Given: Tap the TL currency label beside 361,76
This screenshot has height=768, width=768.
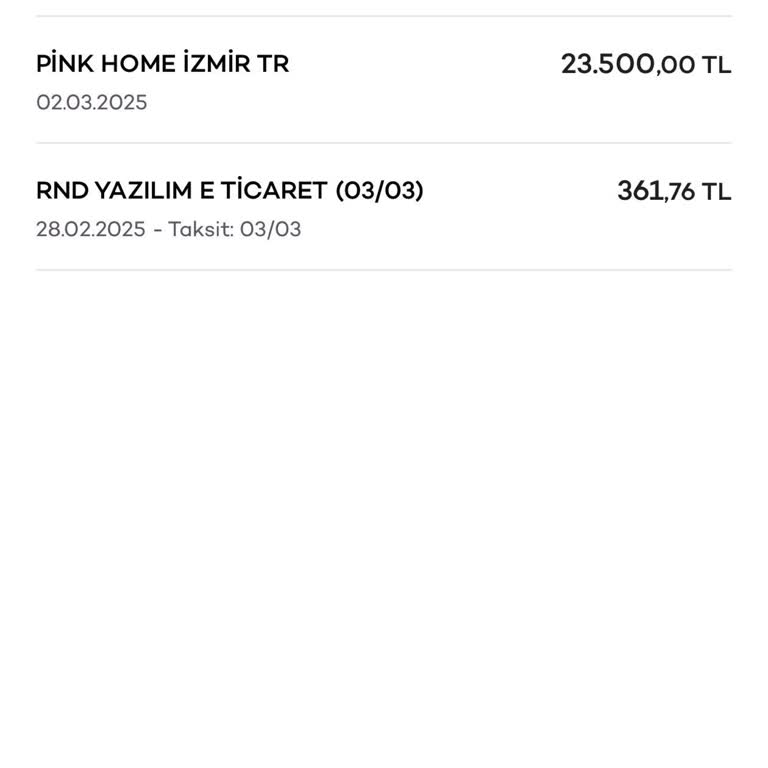Looking at the screenshot, I should (x=716, y=192).
